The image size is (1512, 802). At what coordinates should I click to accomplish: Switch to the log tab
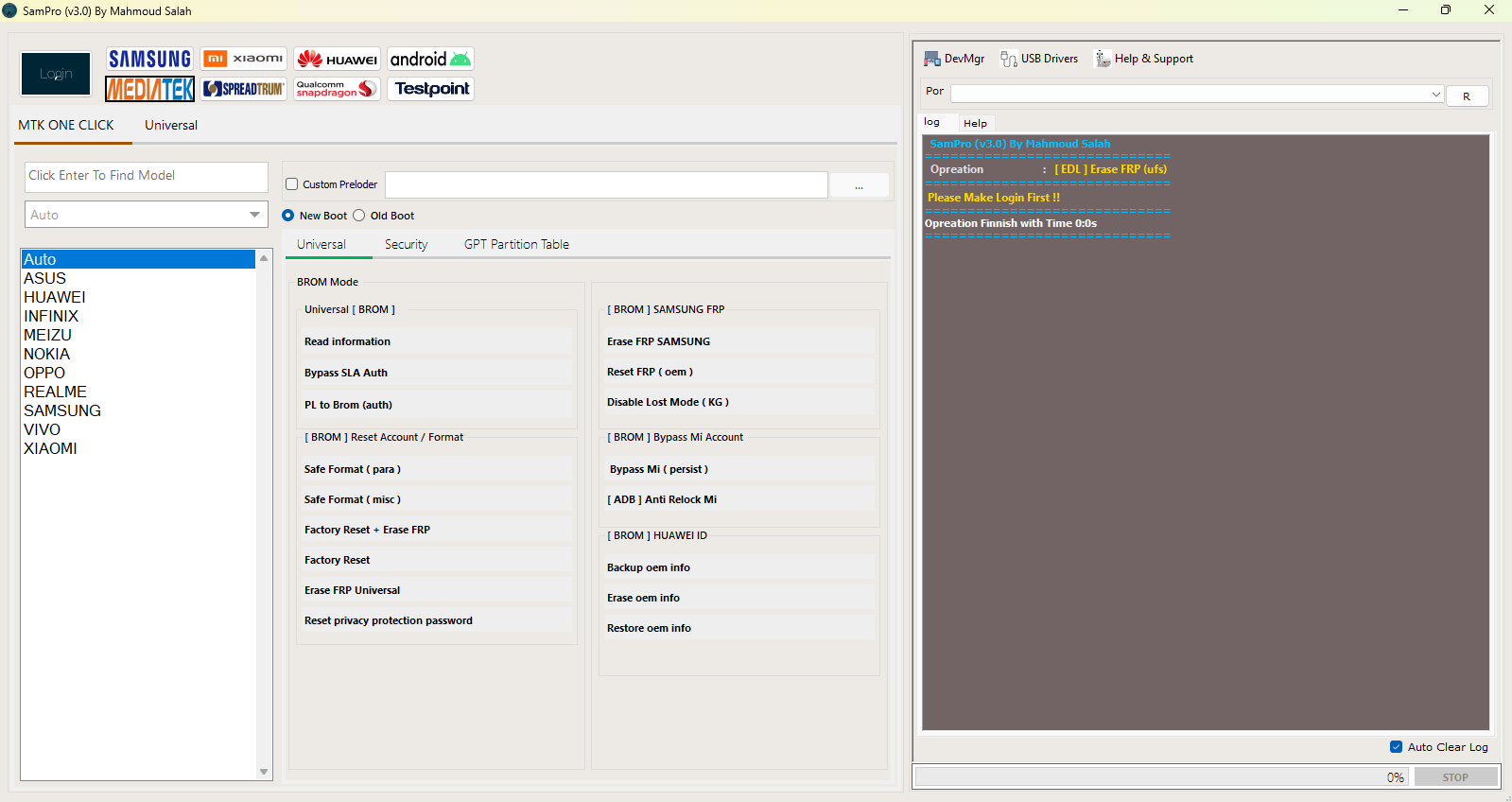pyautogui.click(x=932, y=122)
